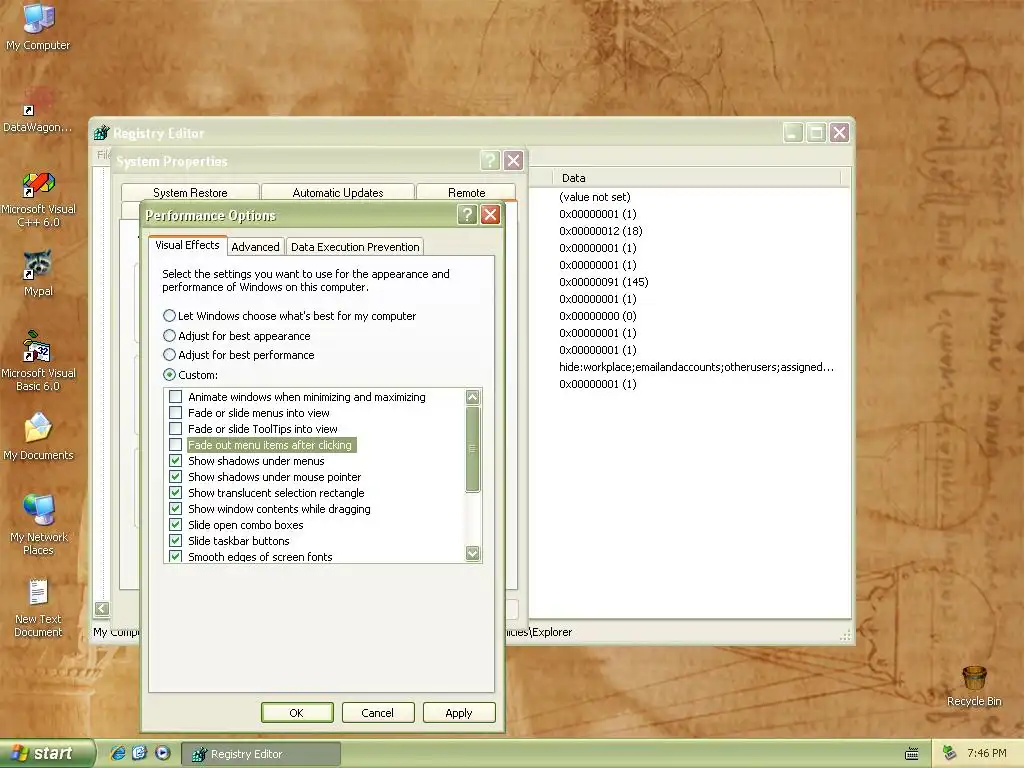Click the System Properties help question button
The width and height of the screenshot is (1024, 768).
pos(490,161)
